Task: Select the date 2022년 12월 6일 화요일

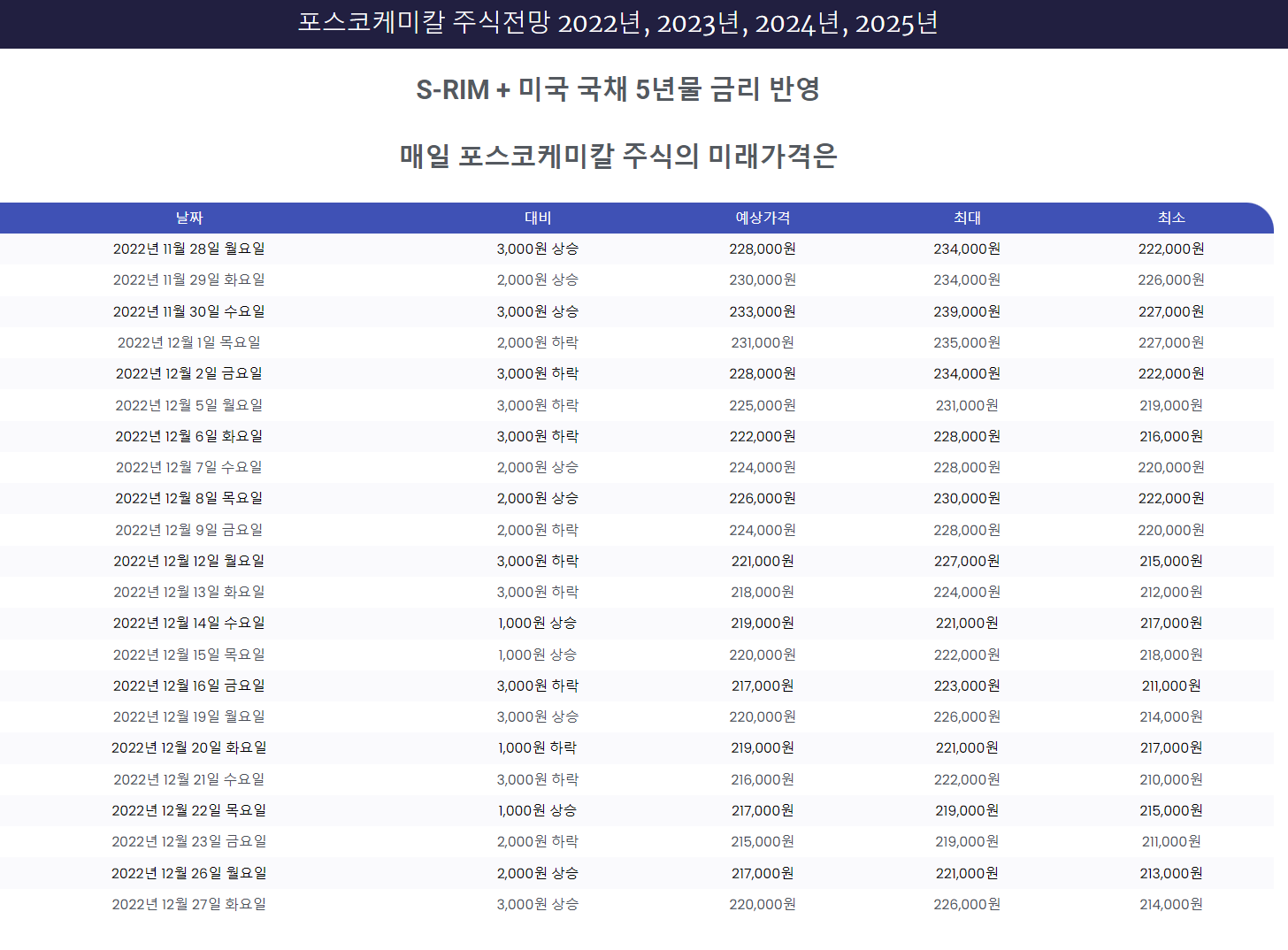Action: 189,436
